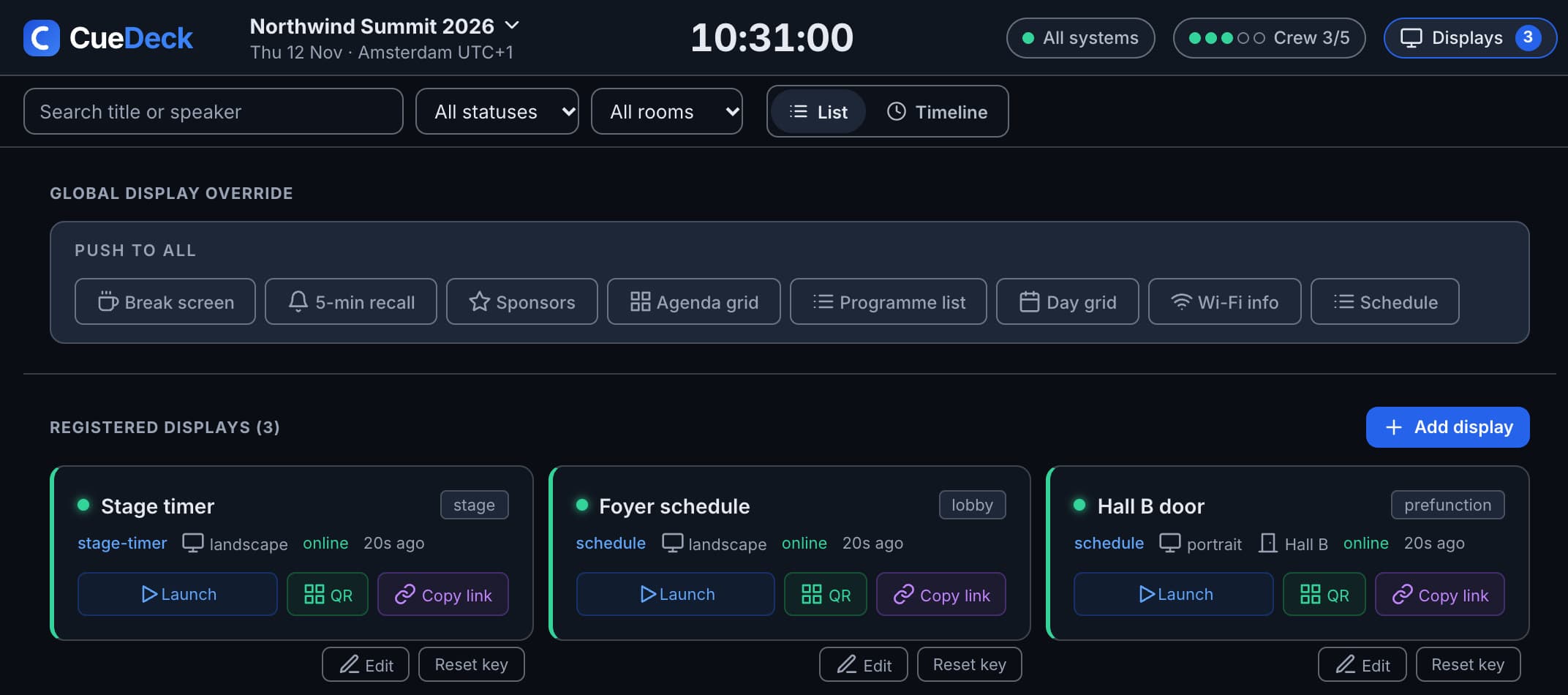Edit the Stage timer display
Screen dimensions: 1568x695
coord(366,664)
